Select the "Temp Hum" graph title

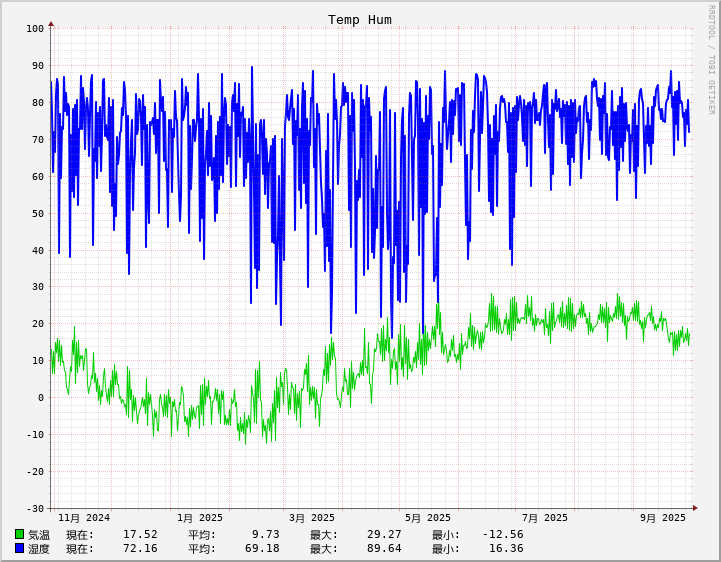tap(360, 20)
